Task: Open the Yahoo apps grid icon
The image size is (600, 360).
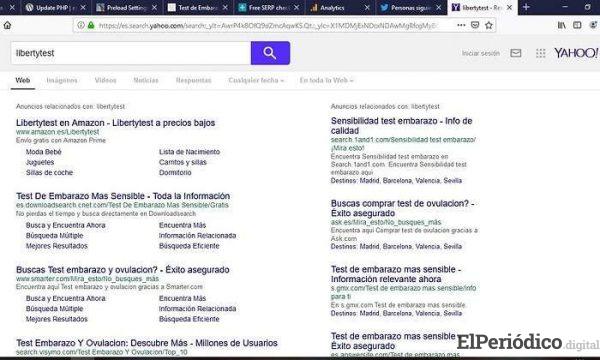Action: coord(540,53)
